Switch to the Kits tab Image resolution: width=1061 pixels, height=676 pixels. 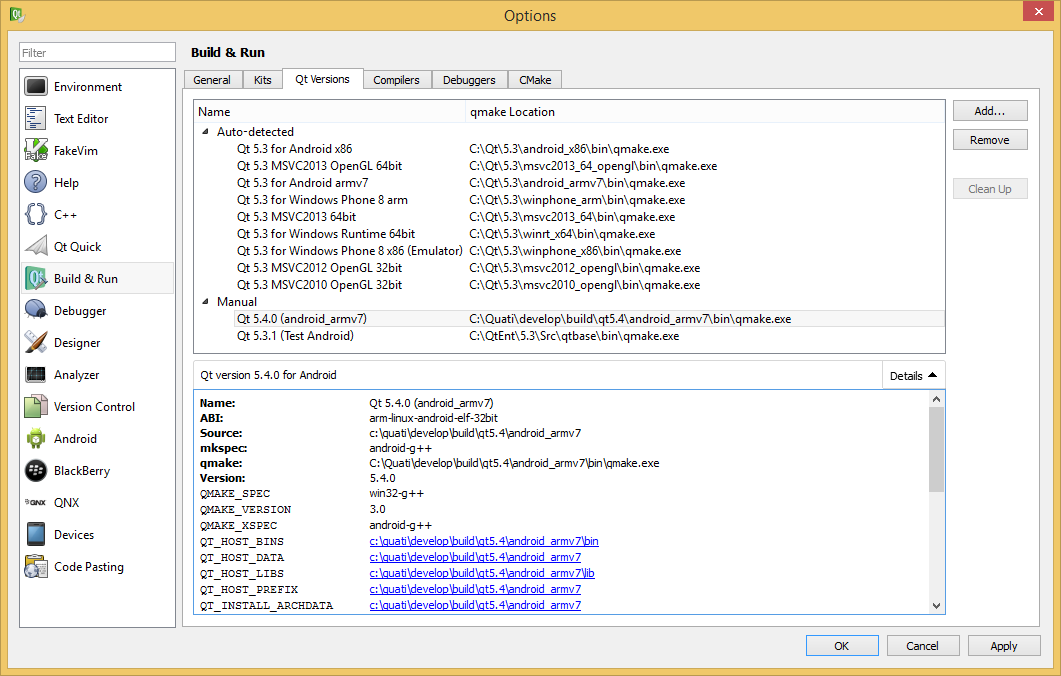pos(262,80)
